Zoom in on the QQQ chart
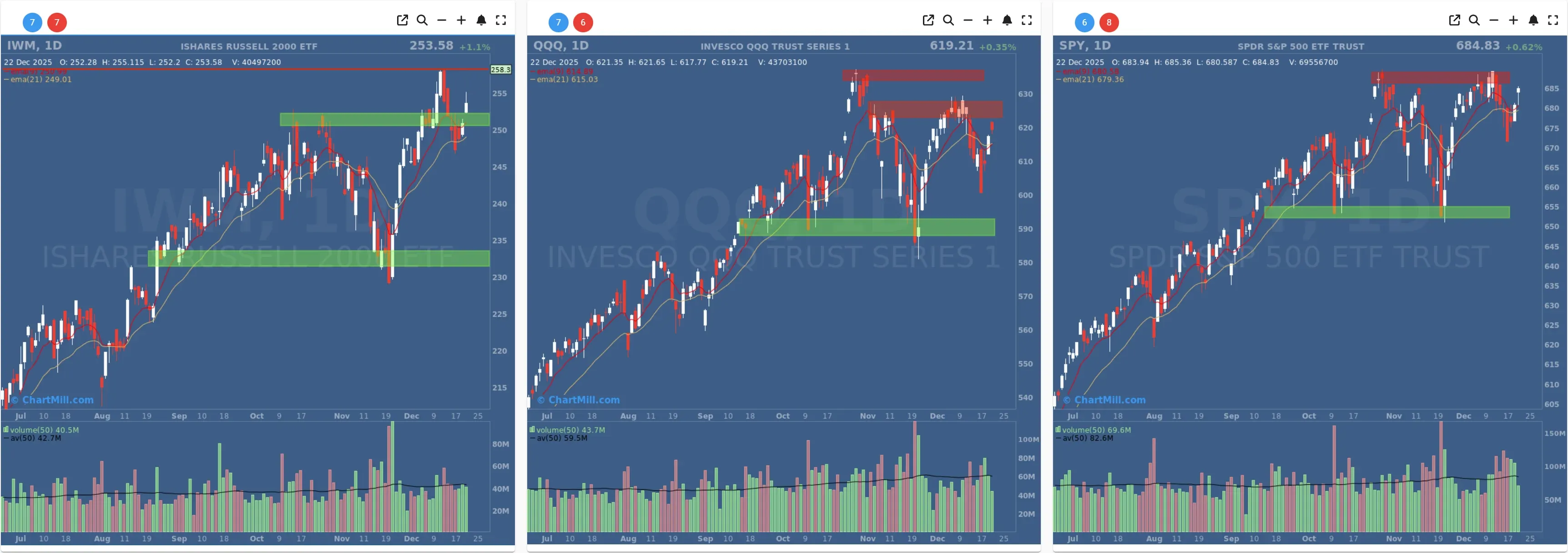The width and height of the screenshot is (1568, 553). [x=987, y=20]
